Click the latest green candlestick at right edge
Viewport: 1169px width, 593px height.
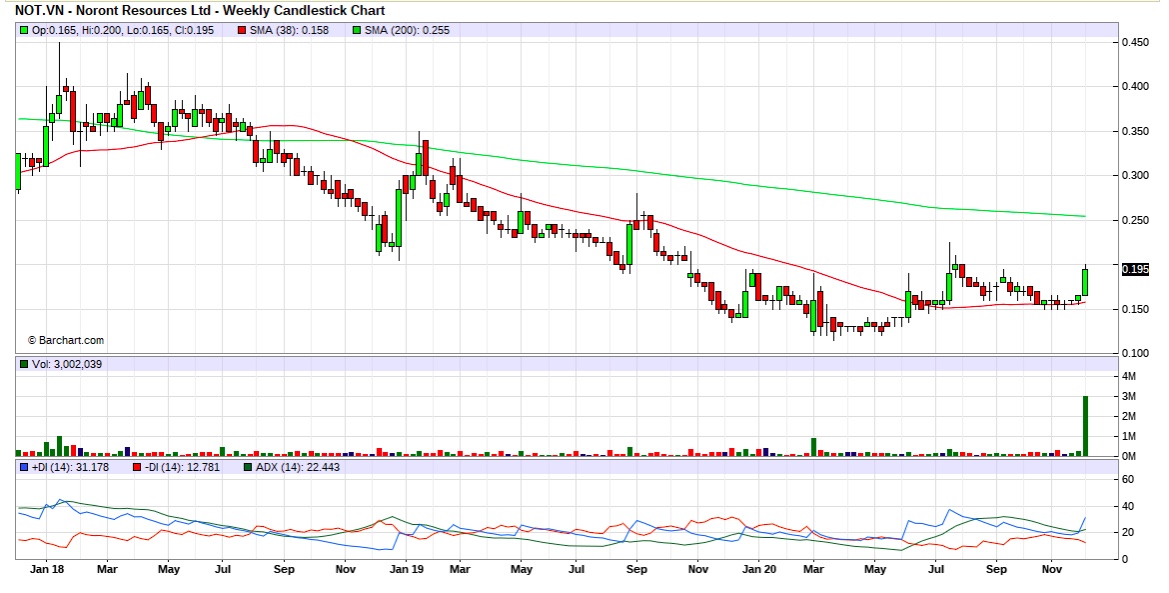tap(1085, 282)
